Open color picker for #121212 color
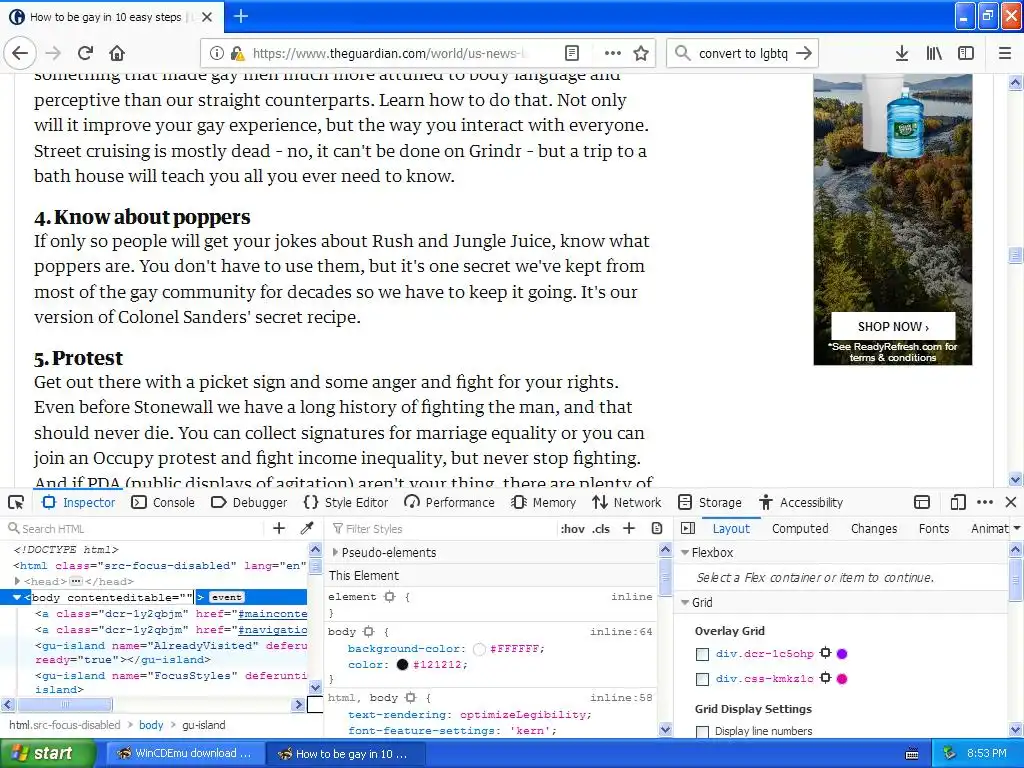 pyautogui.click(x=402, y=665)
